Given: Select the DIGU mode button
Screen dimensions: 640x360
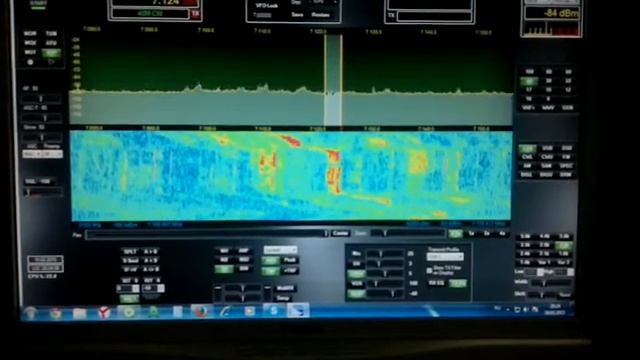Looking at the screenshot, I should pyautogui.click(x=547, y=175).
